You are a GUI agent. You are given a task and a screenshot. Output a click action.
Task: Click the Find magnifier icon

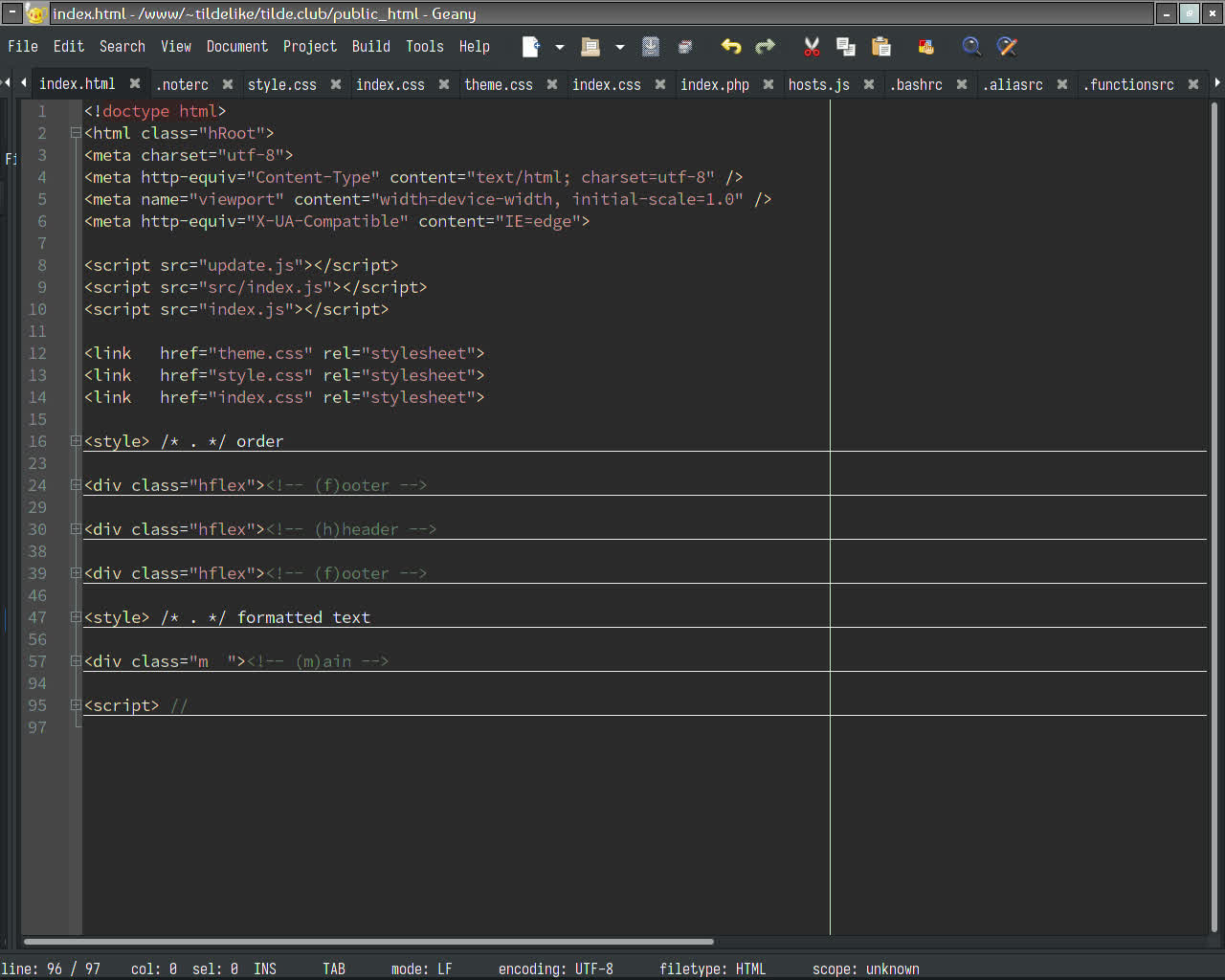971,47
